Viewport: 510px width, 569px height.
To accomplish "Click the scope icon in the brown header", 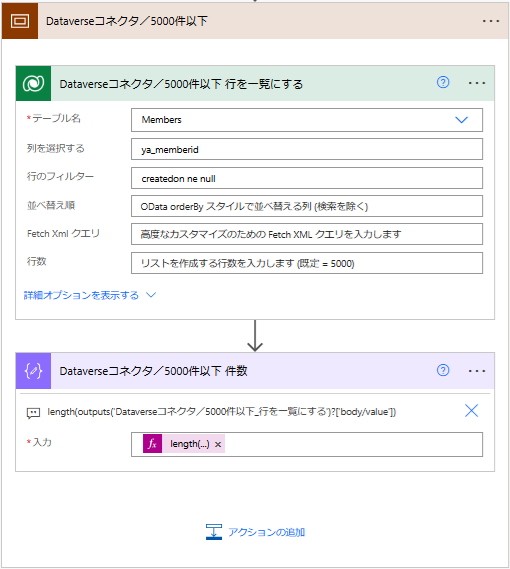I will (20, 21).
